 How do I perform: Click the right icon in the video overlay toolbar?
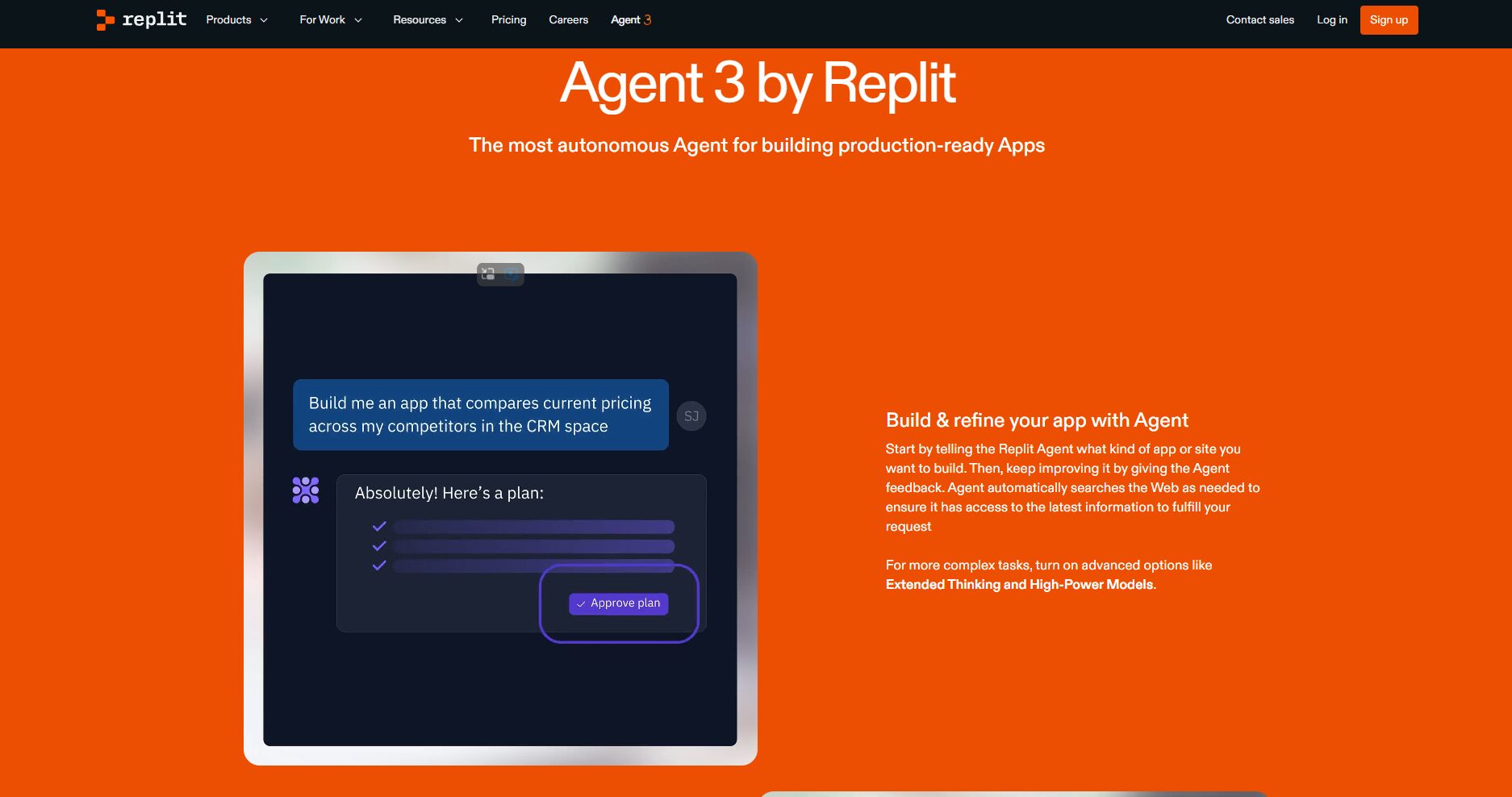pos(512,274)
